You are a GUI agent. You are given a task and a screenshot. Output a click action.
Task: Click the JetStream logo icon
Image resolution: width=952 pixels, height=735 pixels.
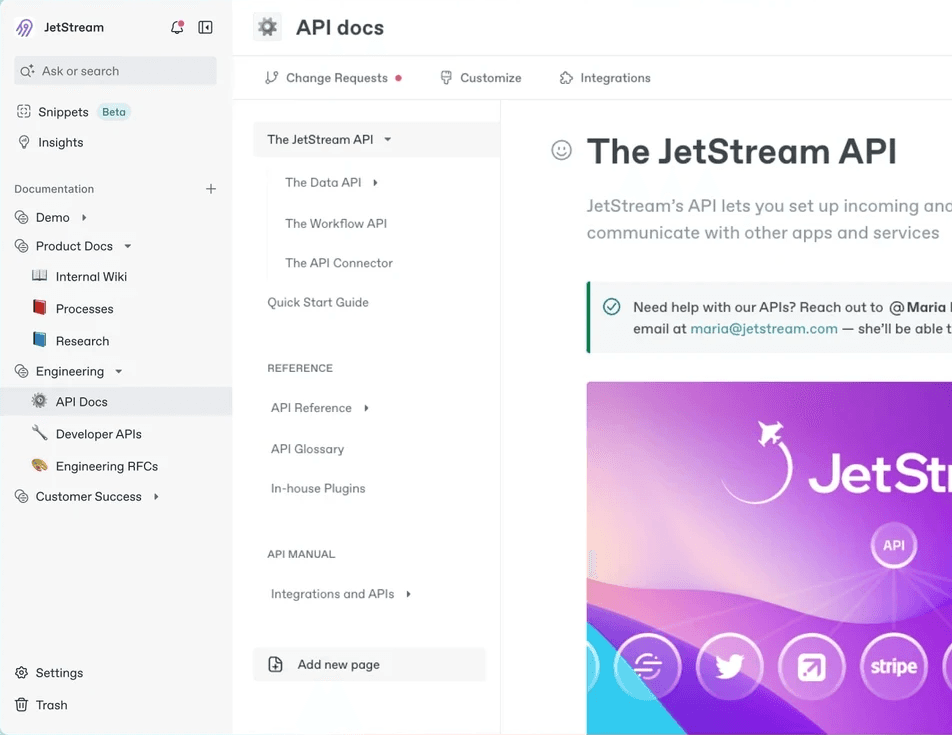click(24, 27)
